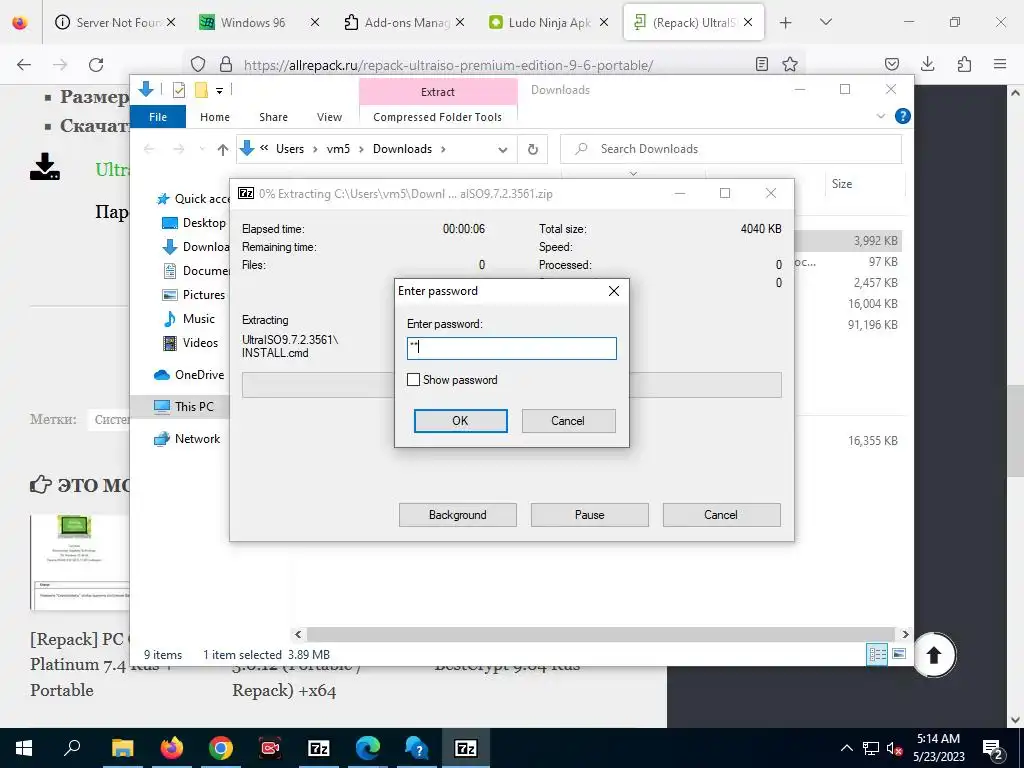Open Firefox extensions puzzle icon
1024x768 pixels.
pos(964,64)
